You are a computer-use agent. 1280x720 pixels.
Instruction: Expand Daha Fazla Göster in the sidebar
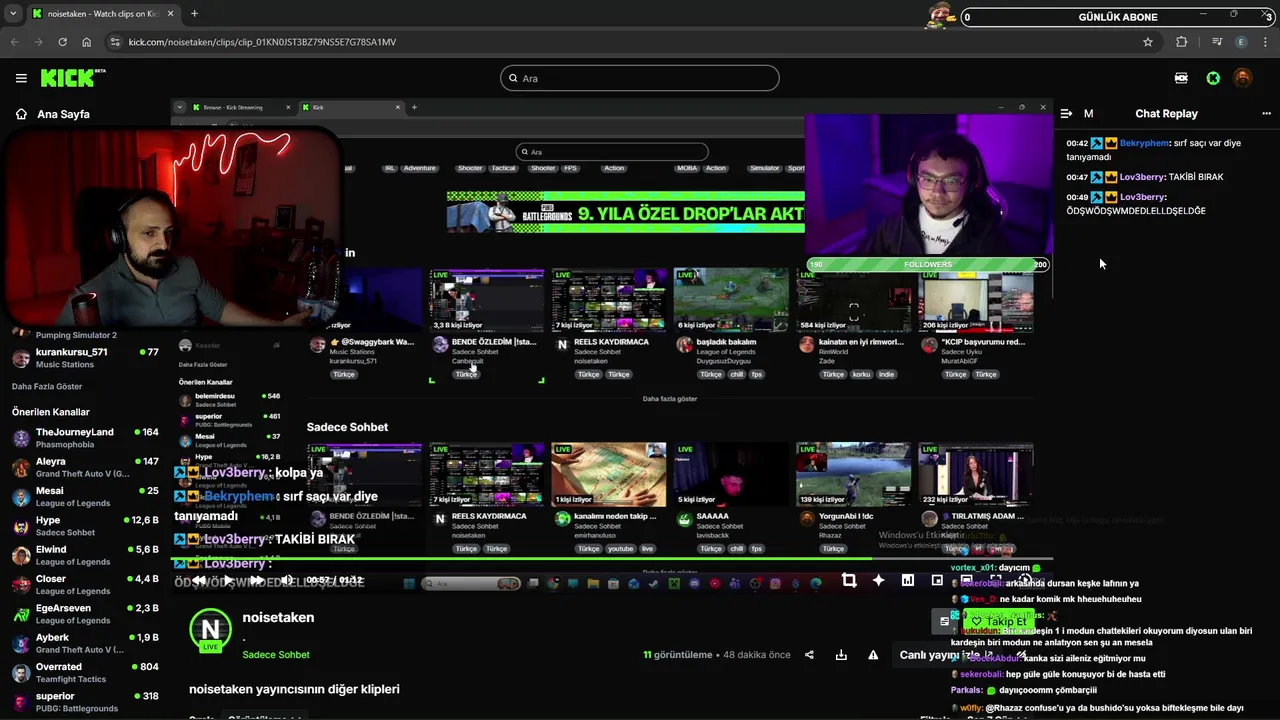click(x=47, y=386)
